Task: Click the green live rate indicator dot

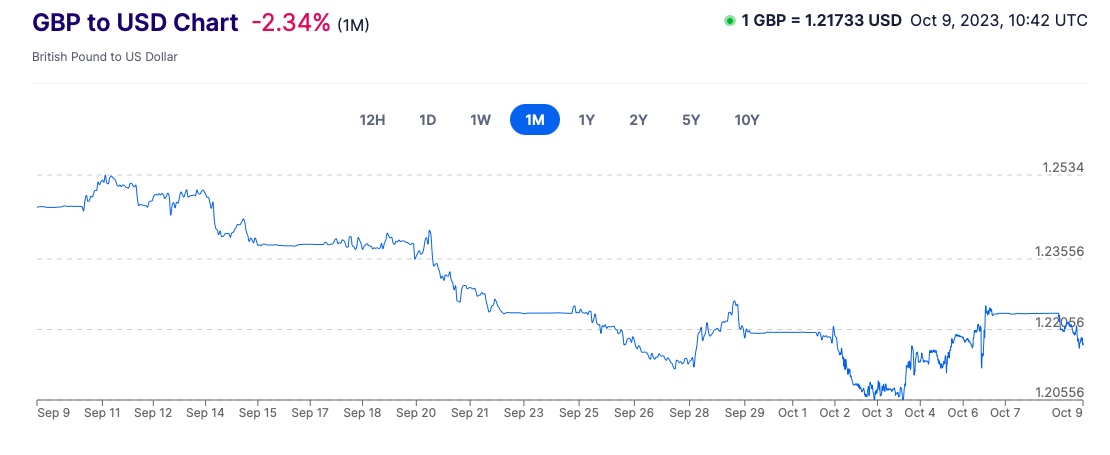Action: (x=730, y=21)
